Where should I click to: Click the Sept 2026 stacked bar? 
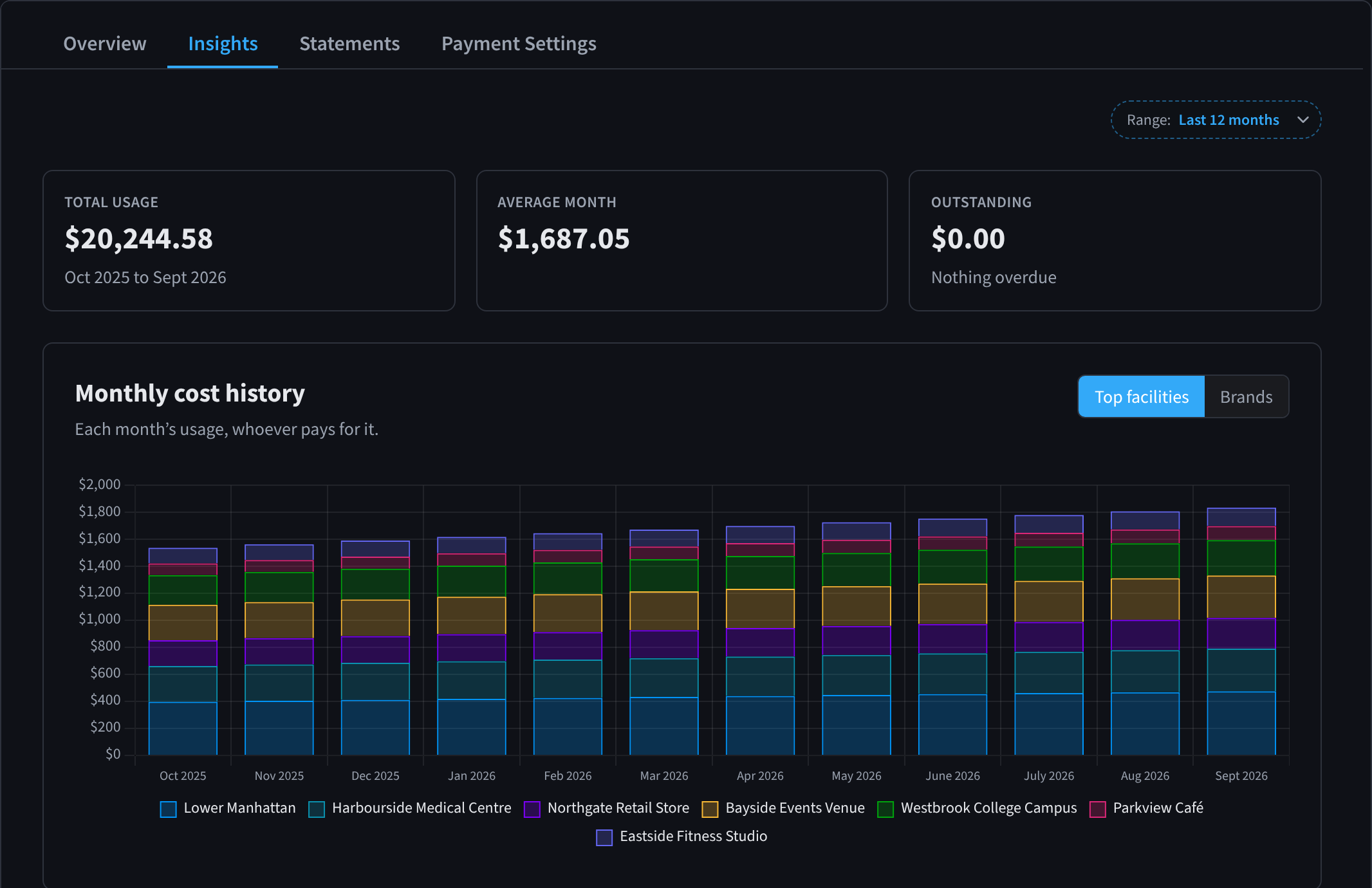click(1241, 631)
